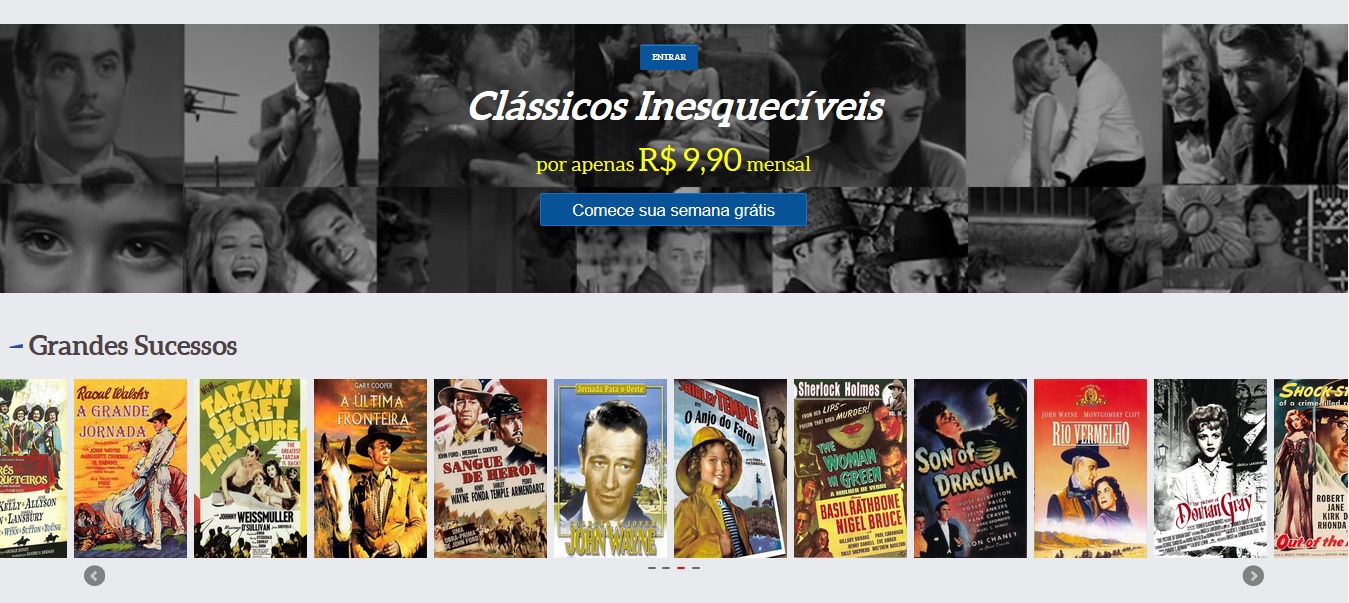Select The Woman in Green poster
This screenshot has height=603, width=1349.
850,468
